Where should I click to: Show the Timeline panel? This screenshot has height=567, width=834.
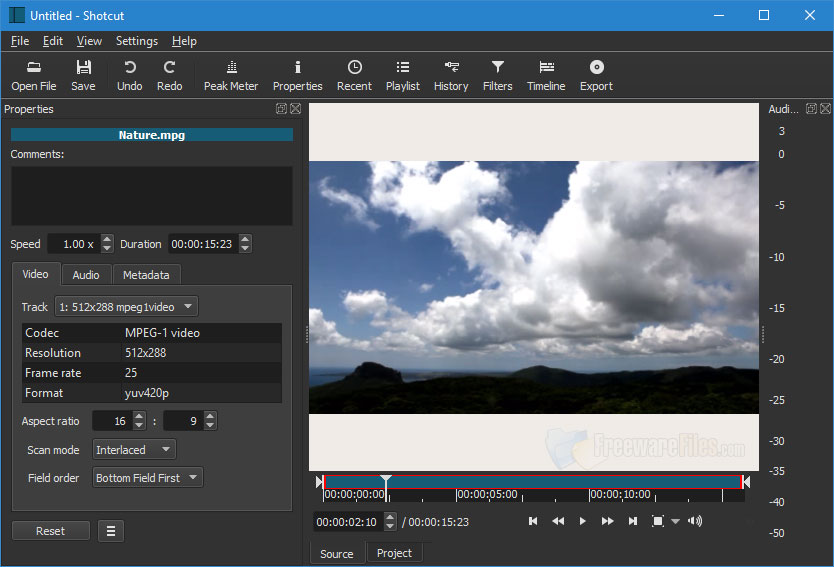point(546,75)
